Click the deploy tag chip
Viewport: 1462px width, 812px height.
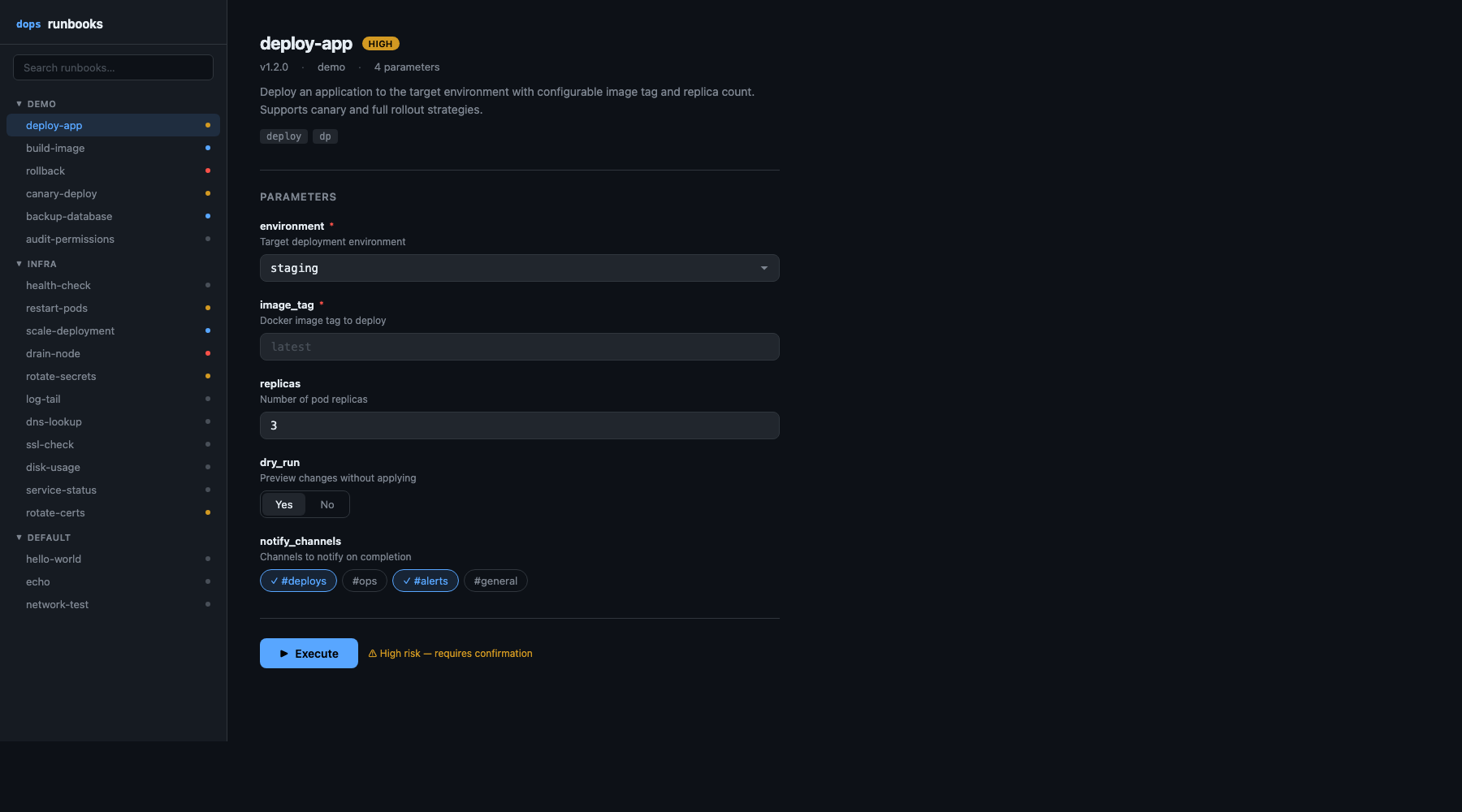[x=283, y=136]
